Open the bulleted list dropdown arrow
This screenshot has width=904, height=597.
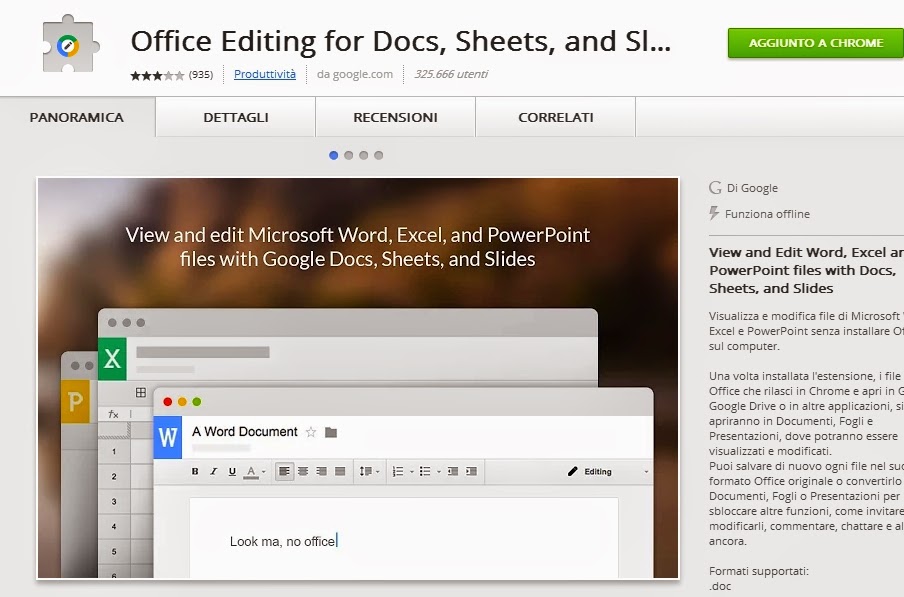pyautogui.click(x=439, y=472)
